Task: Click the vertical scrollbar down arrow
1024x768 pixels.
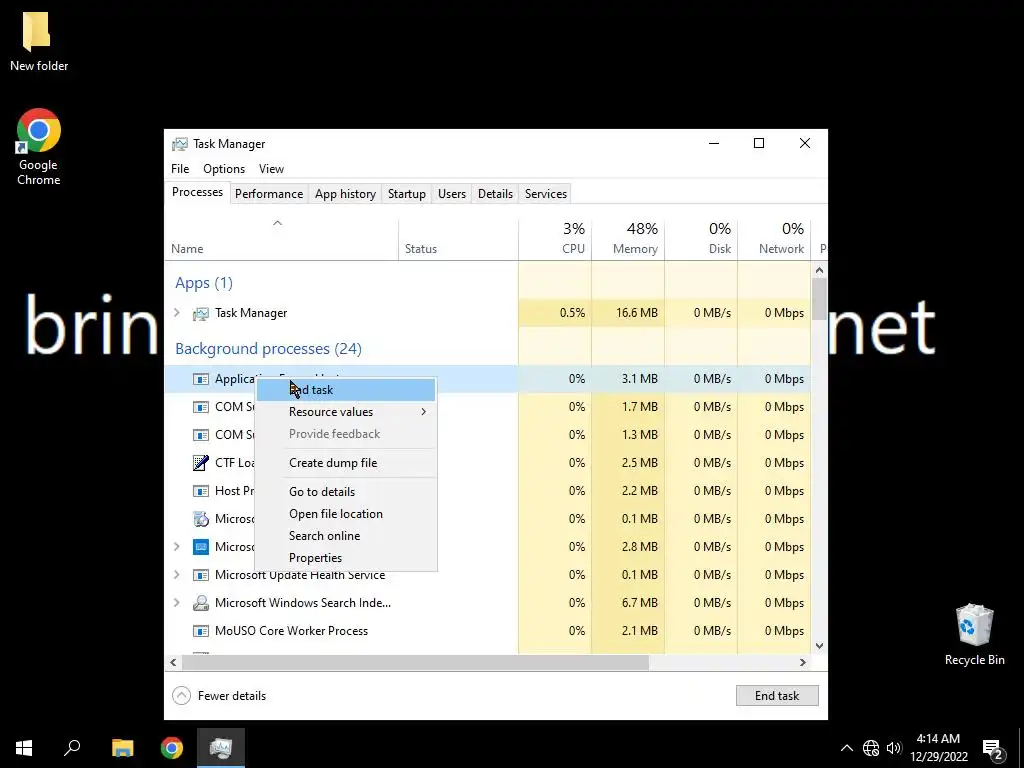Action: (820, 646)
